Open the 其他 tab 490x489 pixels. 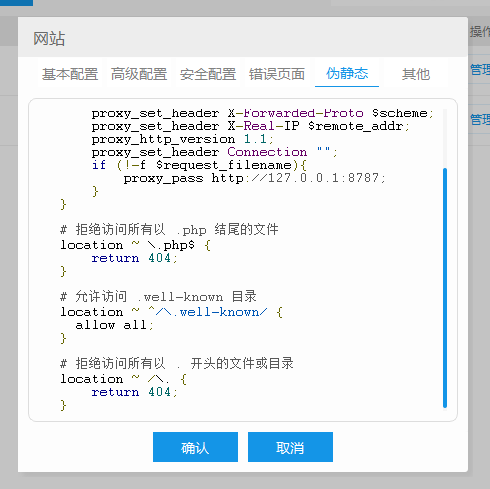click(x=416, y=74)
